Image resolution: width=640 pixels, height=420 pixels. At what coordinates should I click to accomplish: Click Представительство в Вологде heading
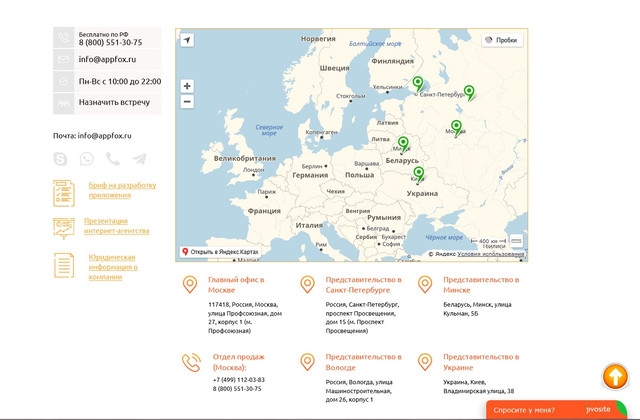pos(363,362)
